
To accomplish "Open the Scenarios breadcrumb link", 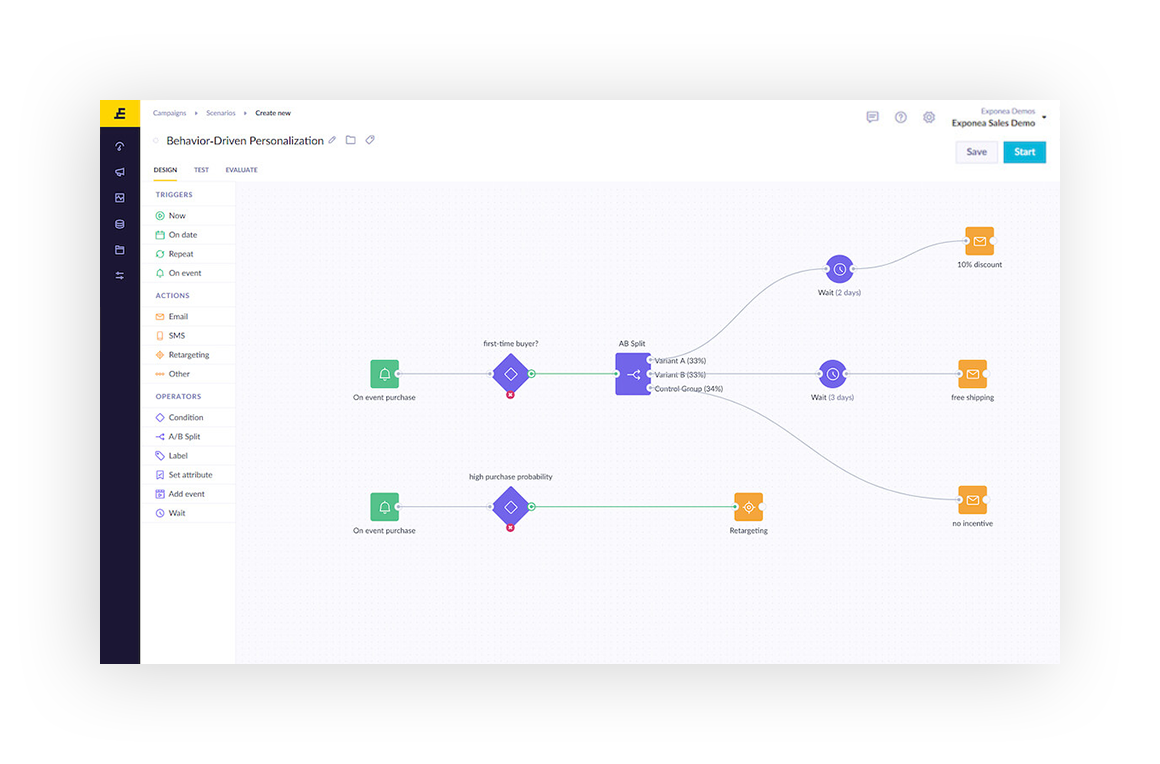I will pyautogui.click(x=221, y=113).
